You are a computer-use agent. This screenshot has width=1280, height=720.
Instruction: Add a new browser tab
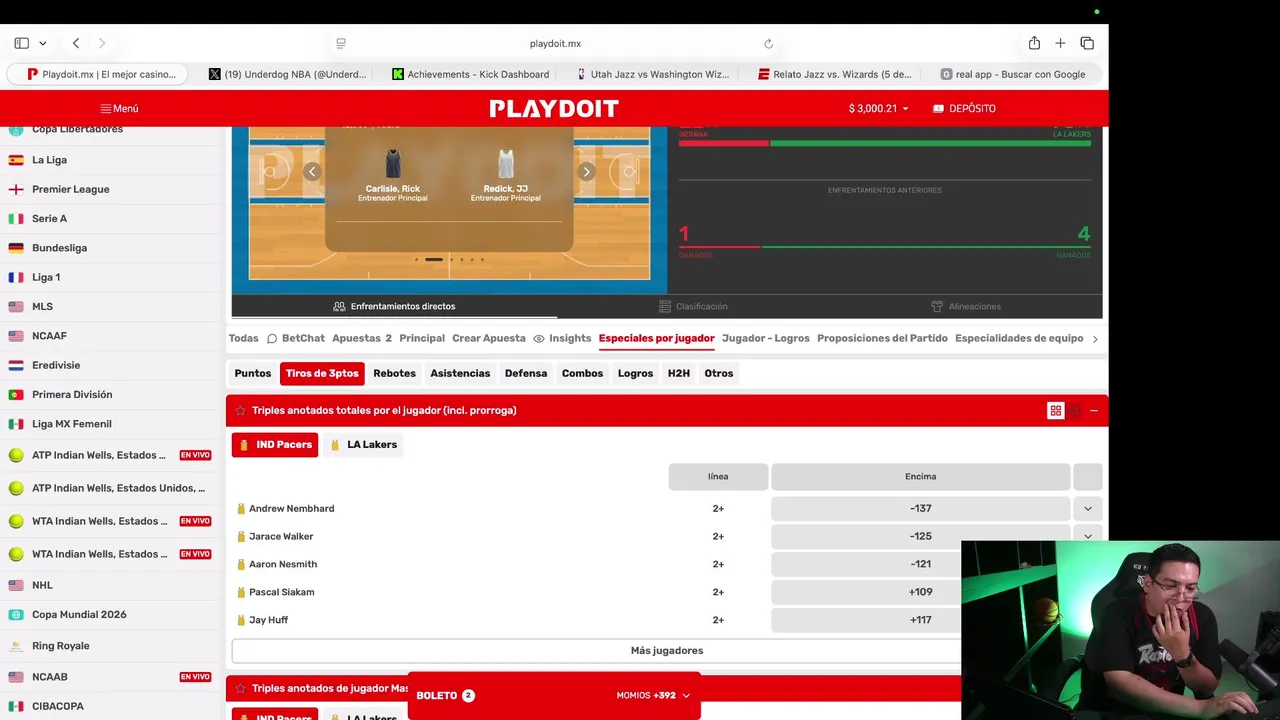pos(1060,43)
